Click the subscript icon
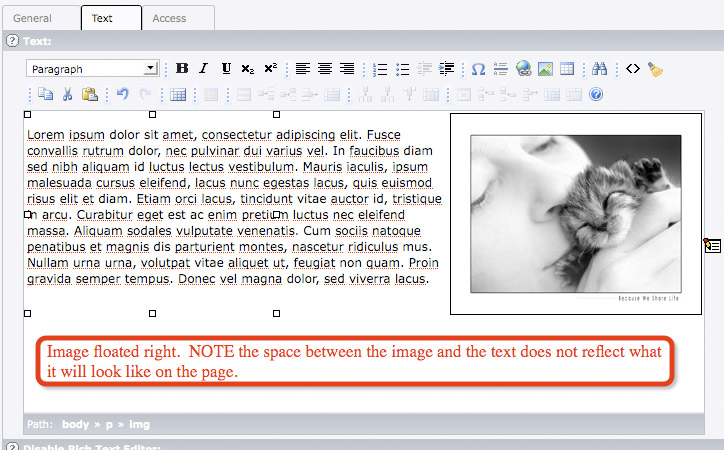The image size is (724, 450). 248,69
